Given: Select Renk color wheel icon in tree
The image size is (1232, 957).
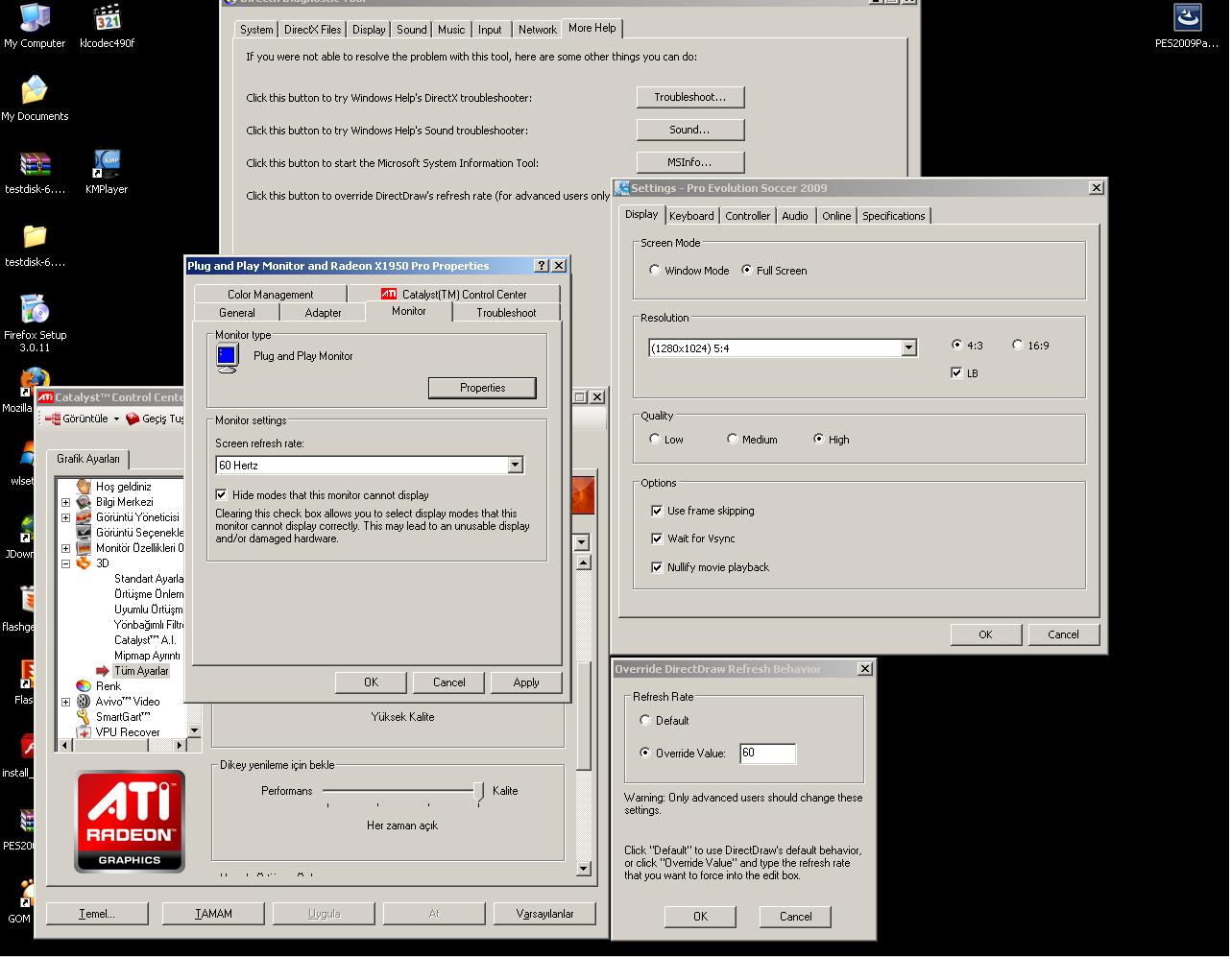Looking at the screenshot, I should click(84, 686).
